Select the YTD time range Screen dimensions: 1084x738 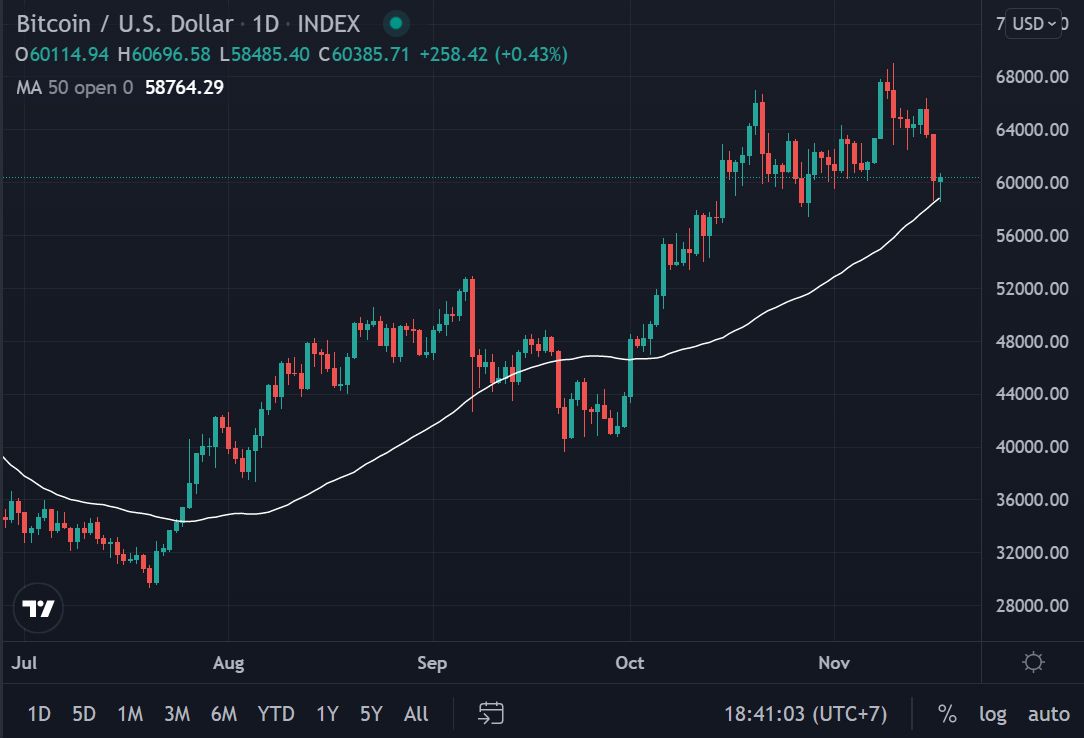click(x=276, y=714)
